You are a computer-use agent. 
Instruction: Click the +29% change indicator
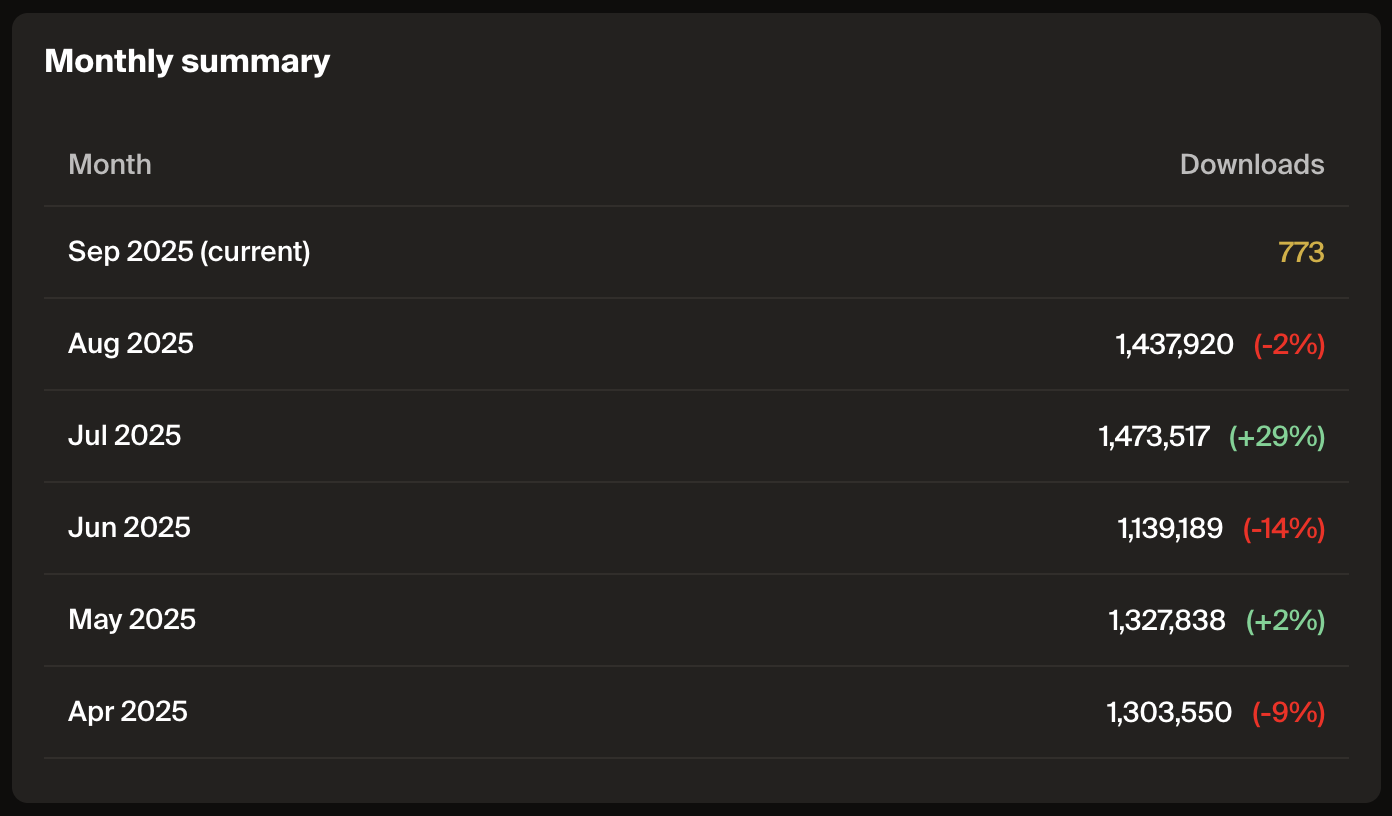tap(1277, 437)
